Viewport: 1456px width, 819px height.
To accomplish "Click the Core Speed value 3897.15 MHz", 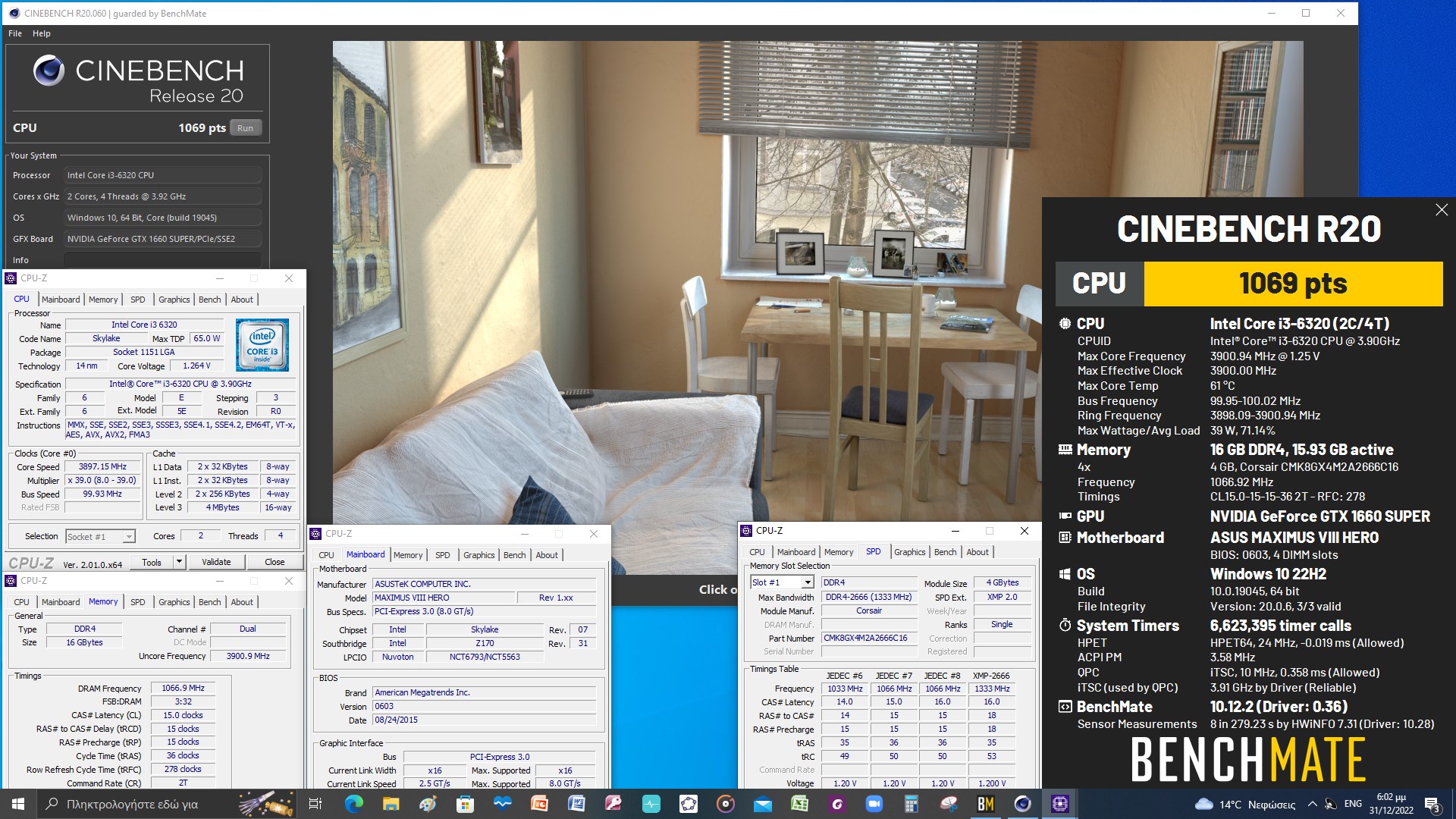I will pyautogui.click(x=103, y=467).
